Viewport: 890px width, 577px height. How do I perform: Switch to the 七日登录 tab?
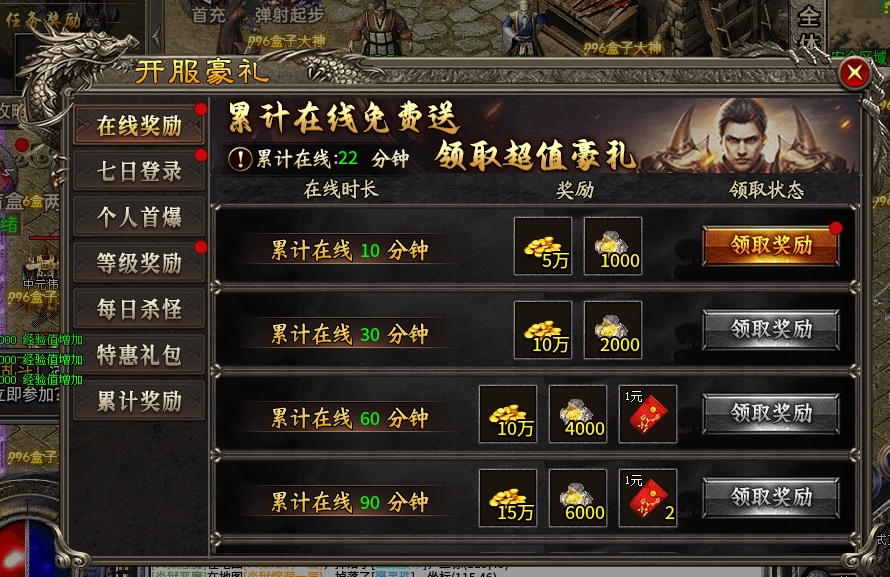[x=139, y=171]
